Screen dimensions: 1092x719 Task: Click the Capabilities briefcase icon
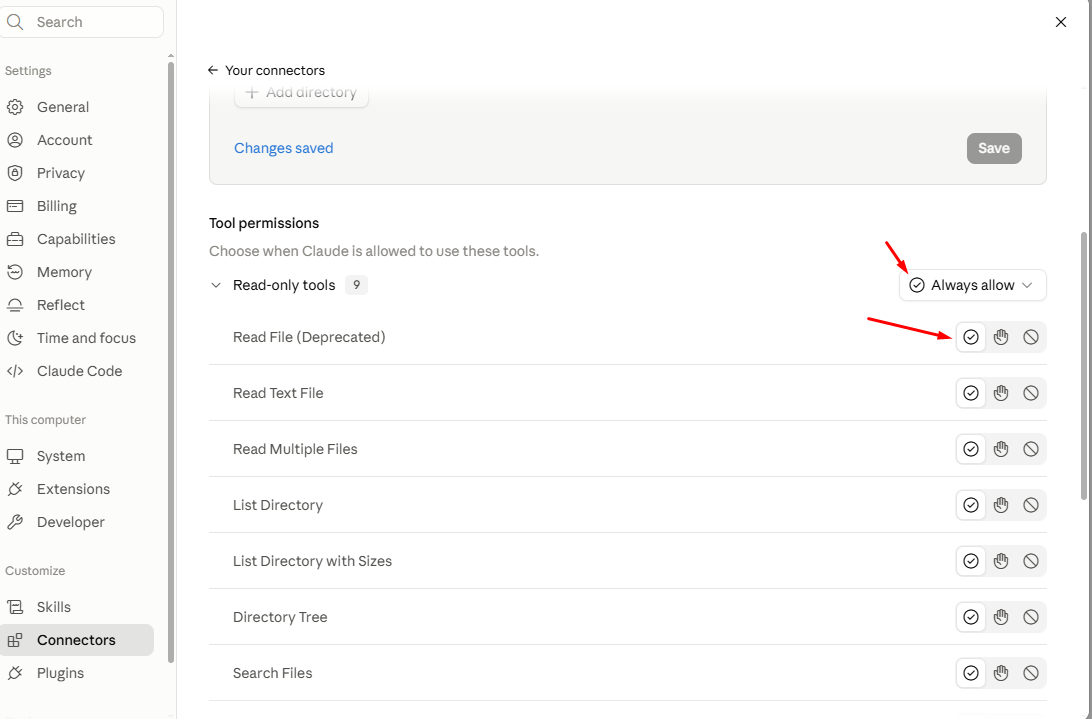coord(15,239)
